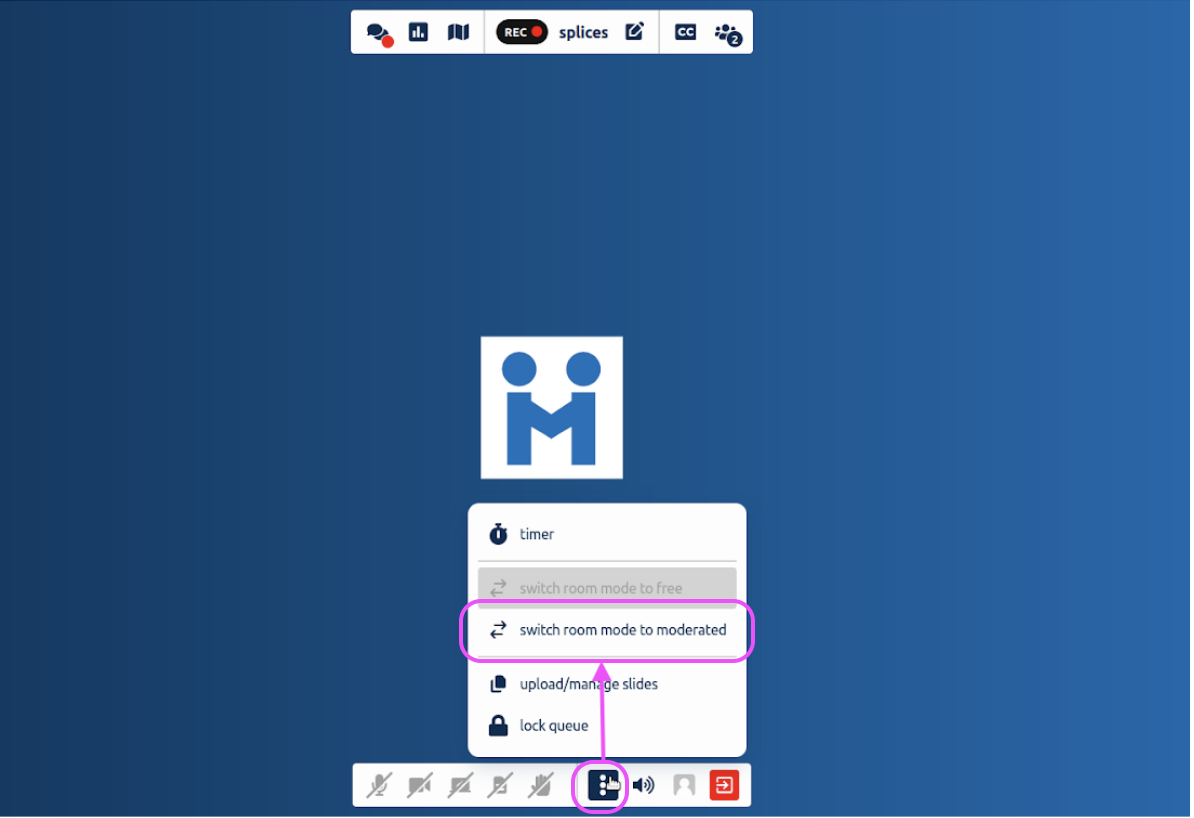Open the participants list showing 2 users
This screenshot has height=818, width=1194.
click(x=727, y=32)
